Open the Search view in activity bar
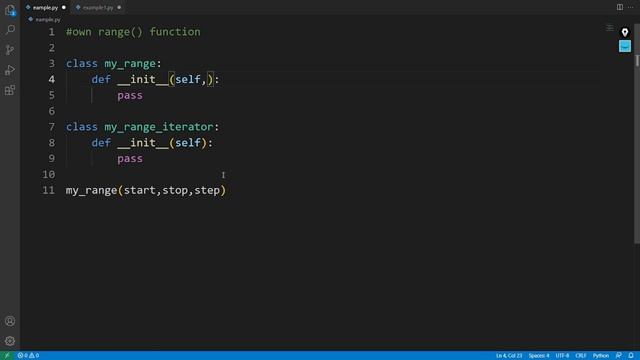Screen dimensions: 640x360 (x=10, y=30)
